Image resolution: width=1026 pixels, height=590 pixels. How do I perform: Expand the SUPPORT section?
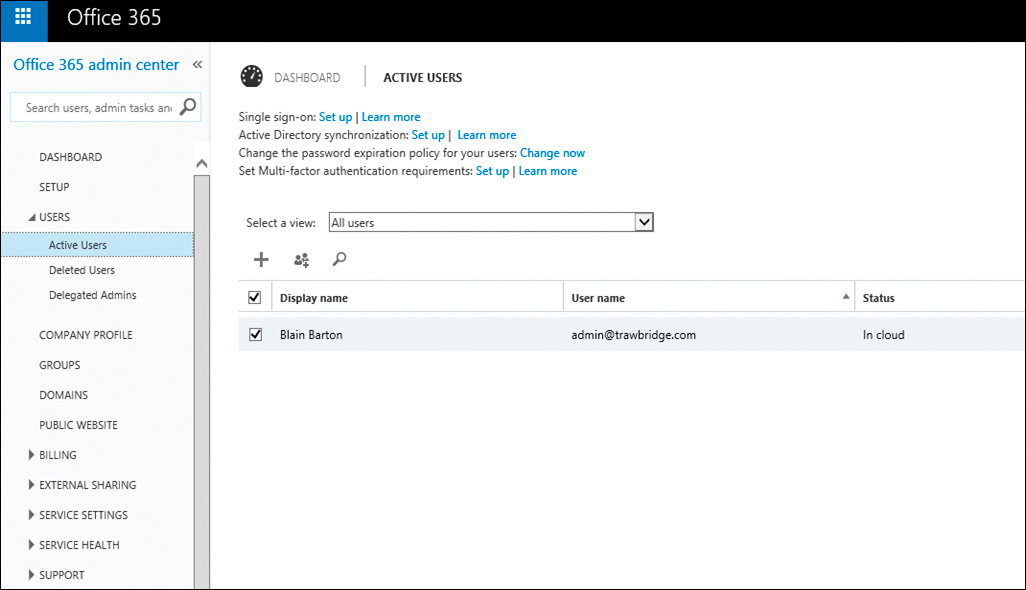point(31,575)
